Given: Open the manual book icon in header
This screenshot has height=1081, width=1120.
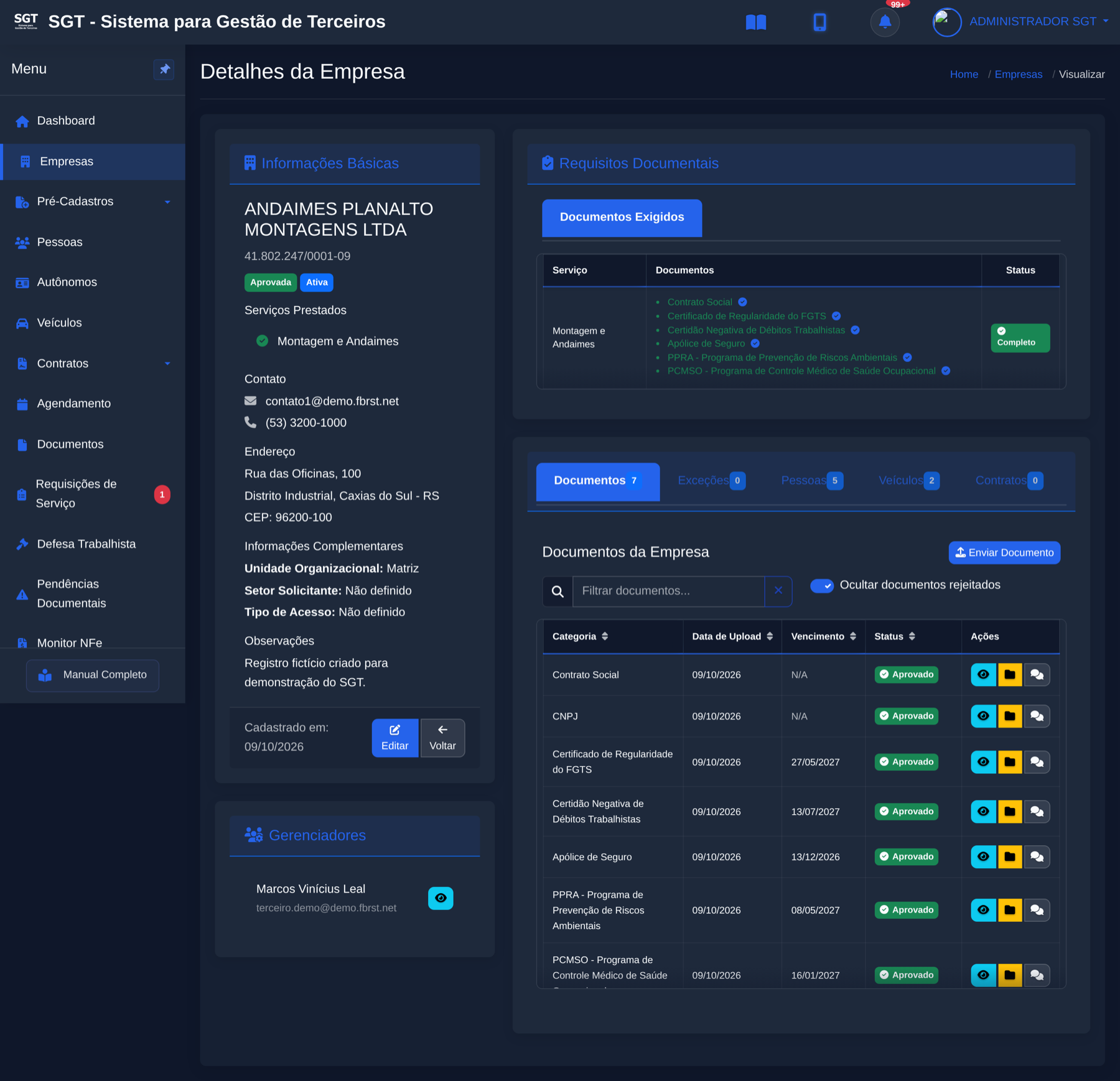Looking at the screenshot, I should tap(755, 22).
